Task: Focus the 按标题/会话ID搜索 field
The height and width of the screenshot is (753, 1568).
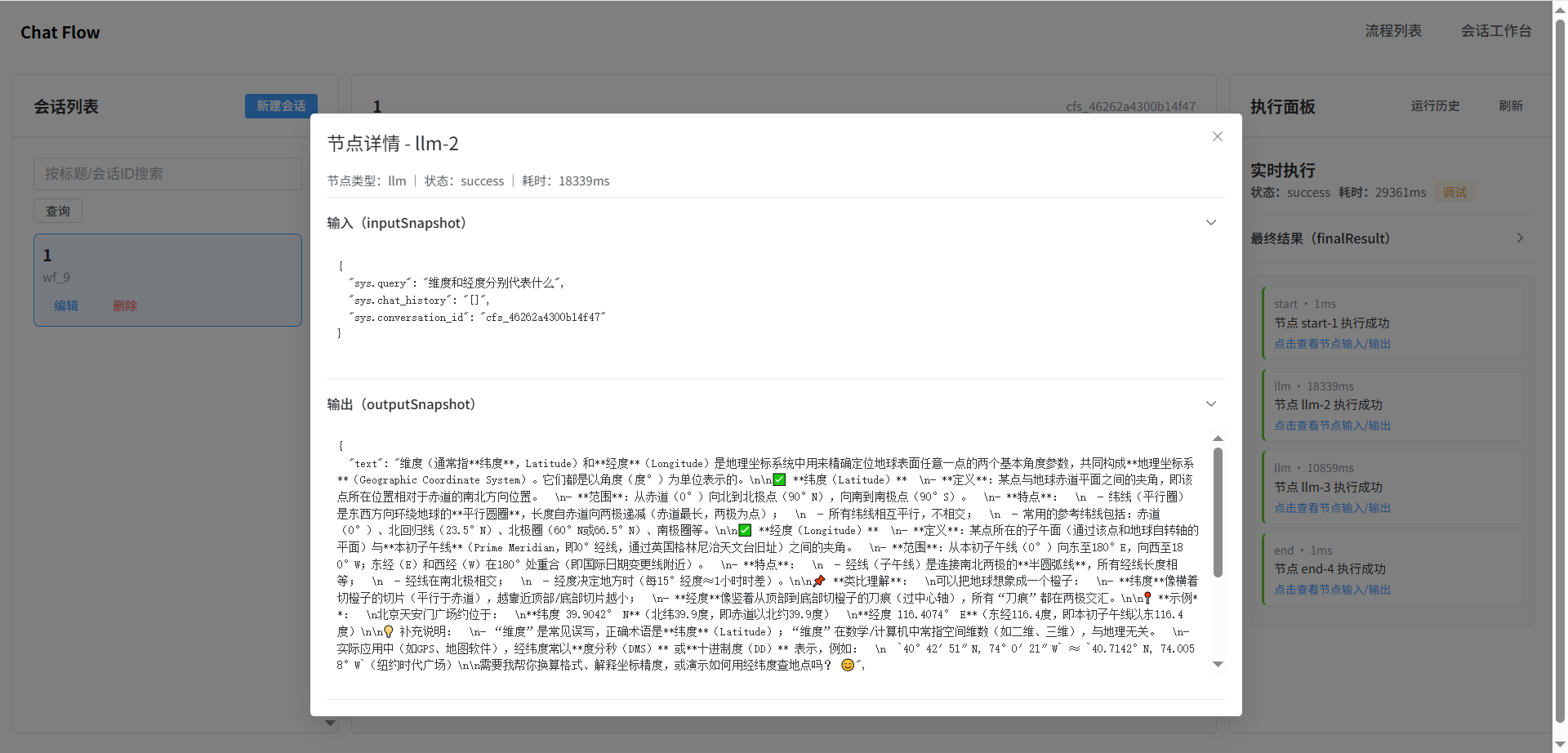Action: coord(167,174)
